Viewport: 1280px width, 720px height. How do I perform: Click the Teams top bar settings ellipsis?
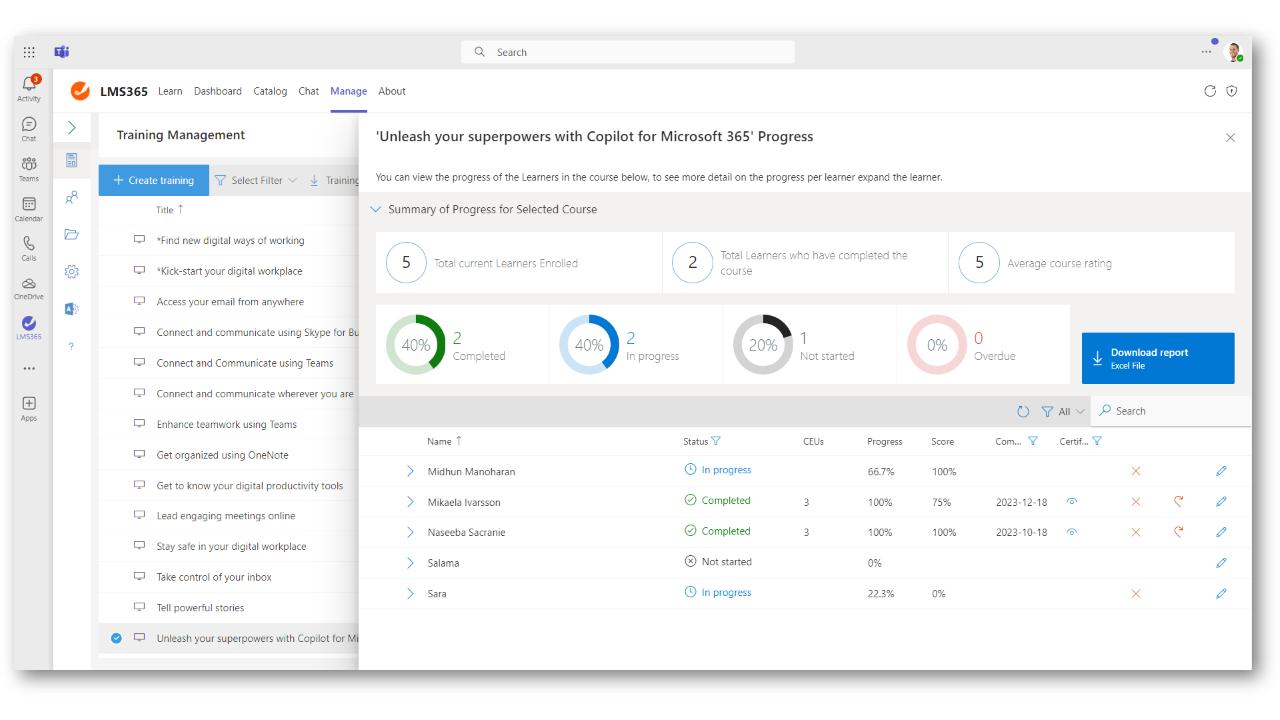[1206, 52]
